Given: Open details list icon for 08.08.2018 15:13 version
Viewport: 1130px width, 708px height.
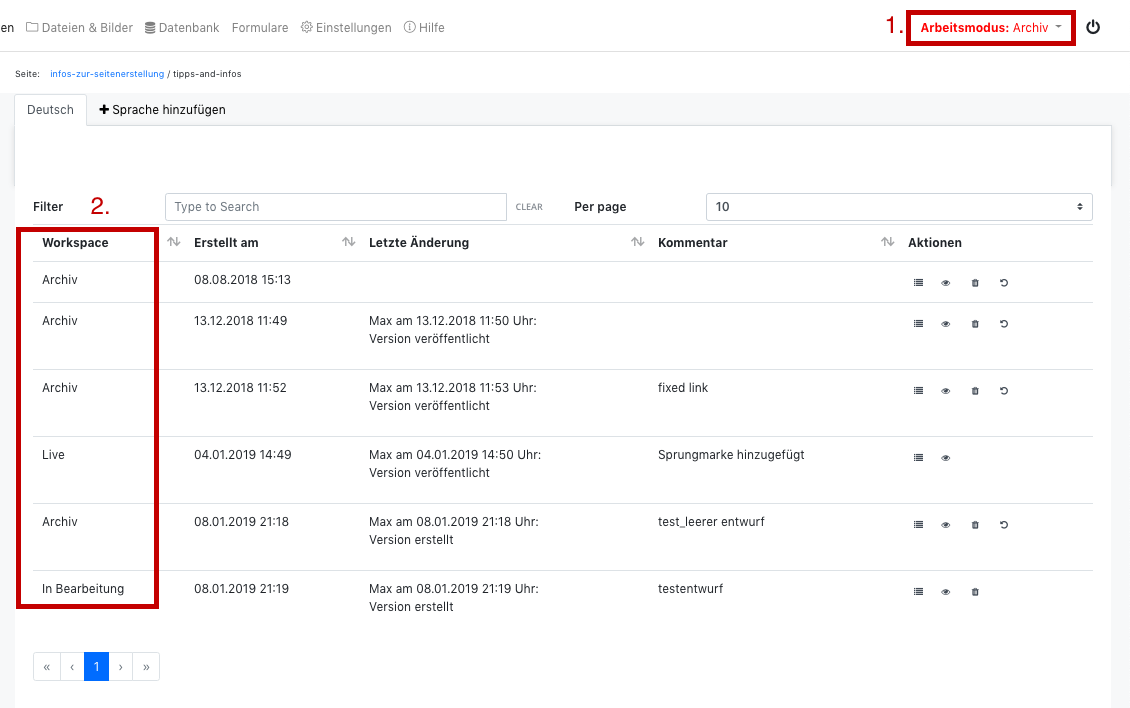Looking at the screenshot, I should [918, 283].
